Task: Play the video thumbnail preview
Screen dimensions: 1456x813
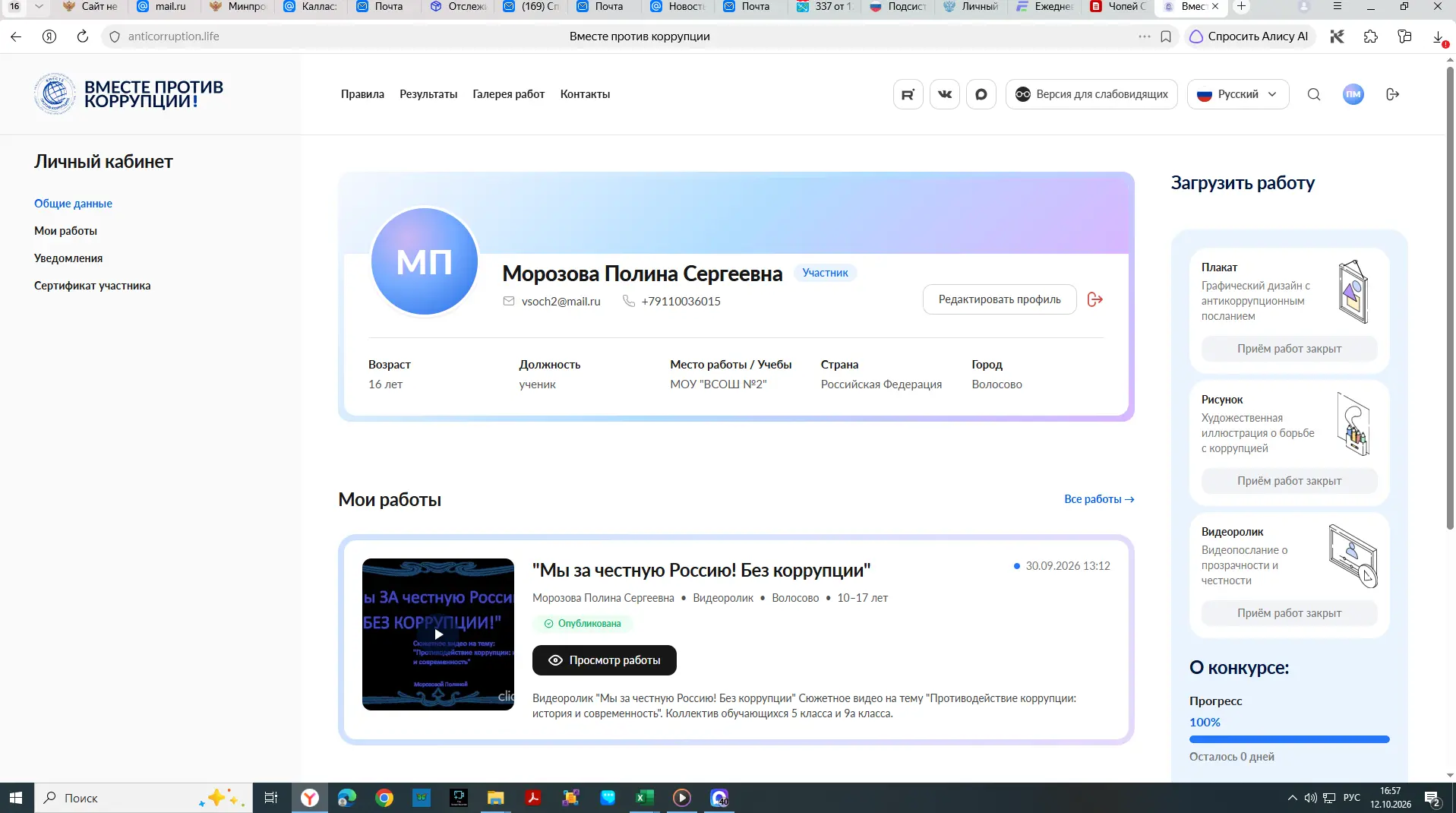Action: click(438, 634)
